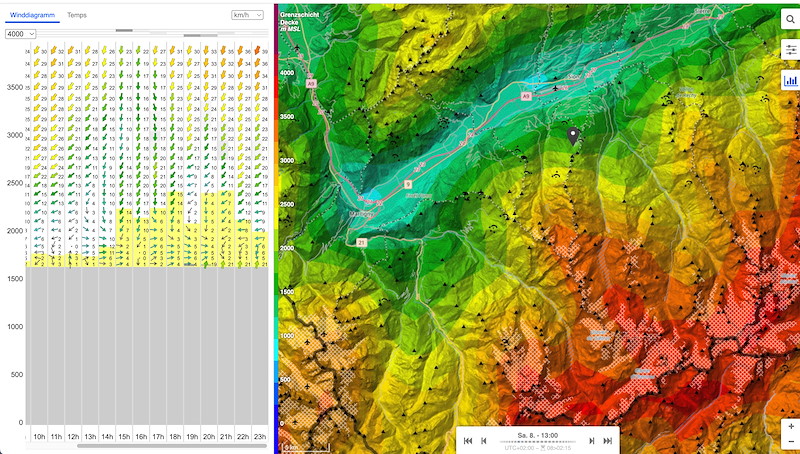This screenshot has height=454, width=800.
Task: Click the 23h hour column label
Action: (x=259, y=436)
